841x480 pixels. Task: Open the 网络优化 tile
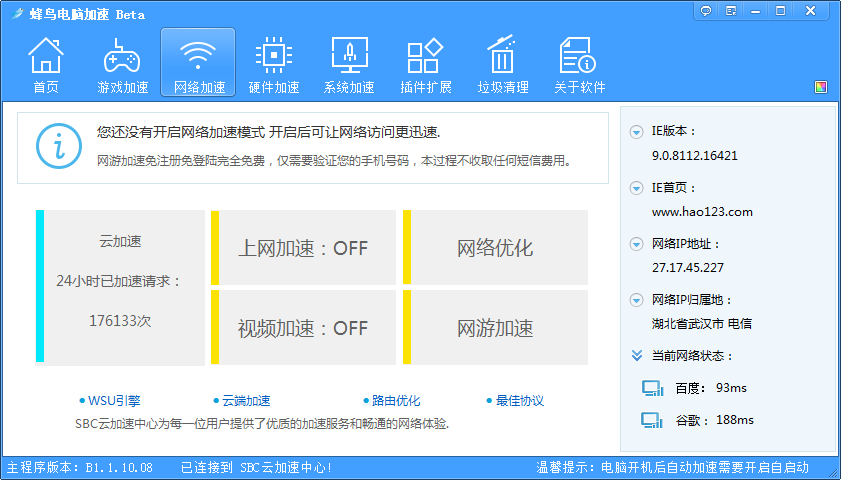pyautogui.click(x=496, y=248)
